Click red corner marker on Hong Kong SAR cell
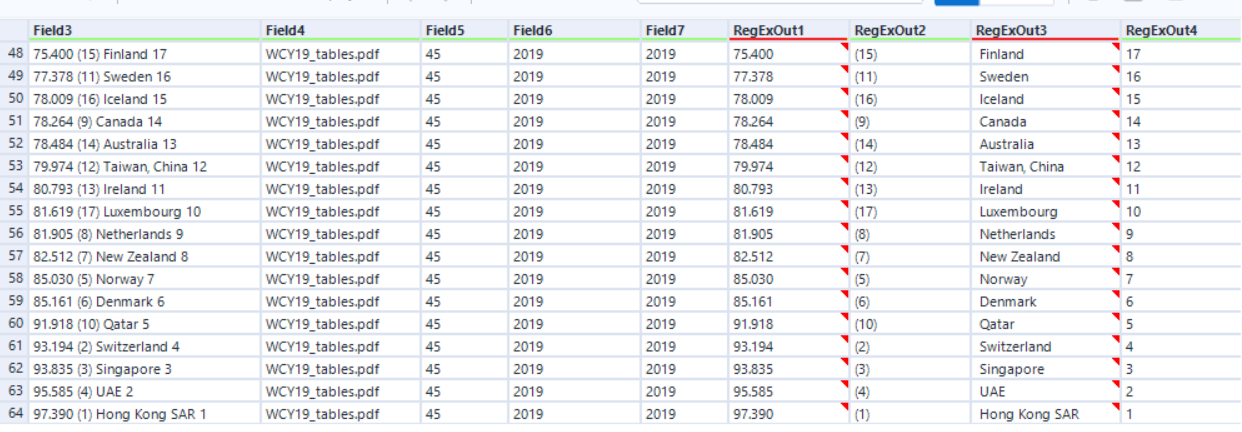1242x432 pixels. [1115, 407]
